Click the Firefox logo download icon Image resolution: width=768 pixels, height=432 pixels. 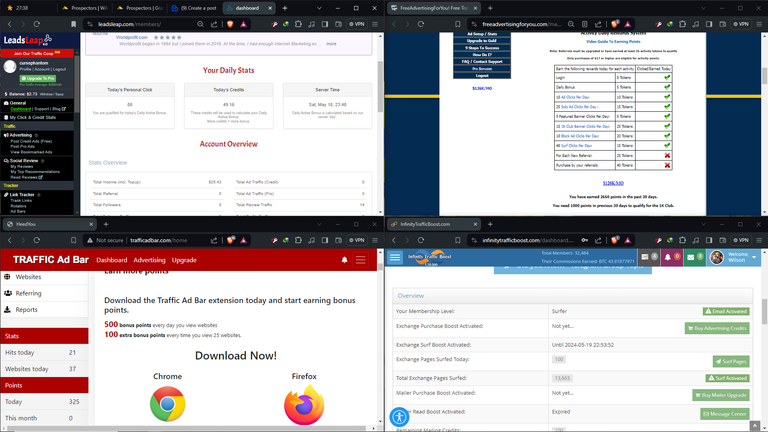pyautogui.click(x=304, y=405)
